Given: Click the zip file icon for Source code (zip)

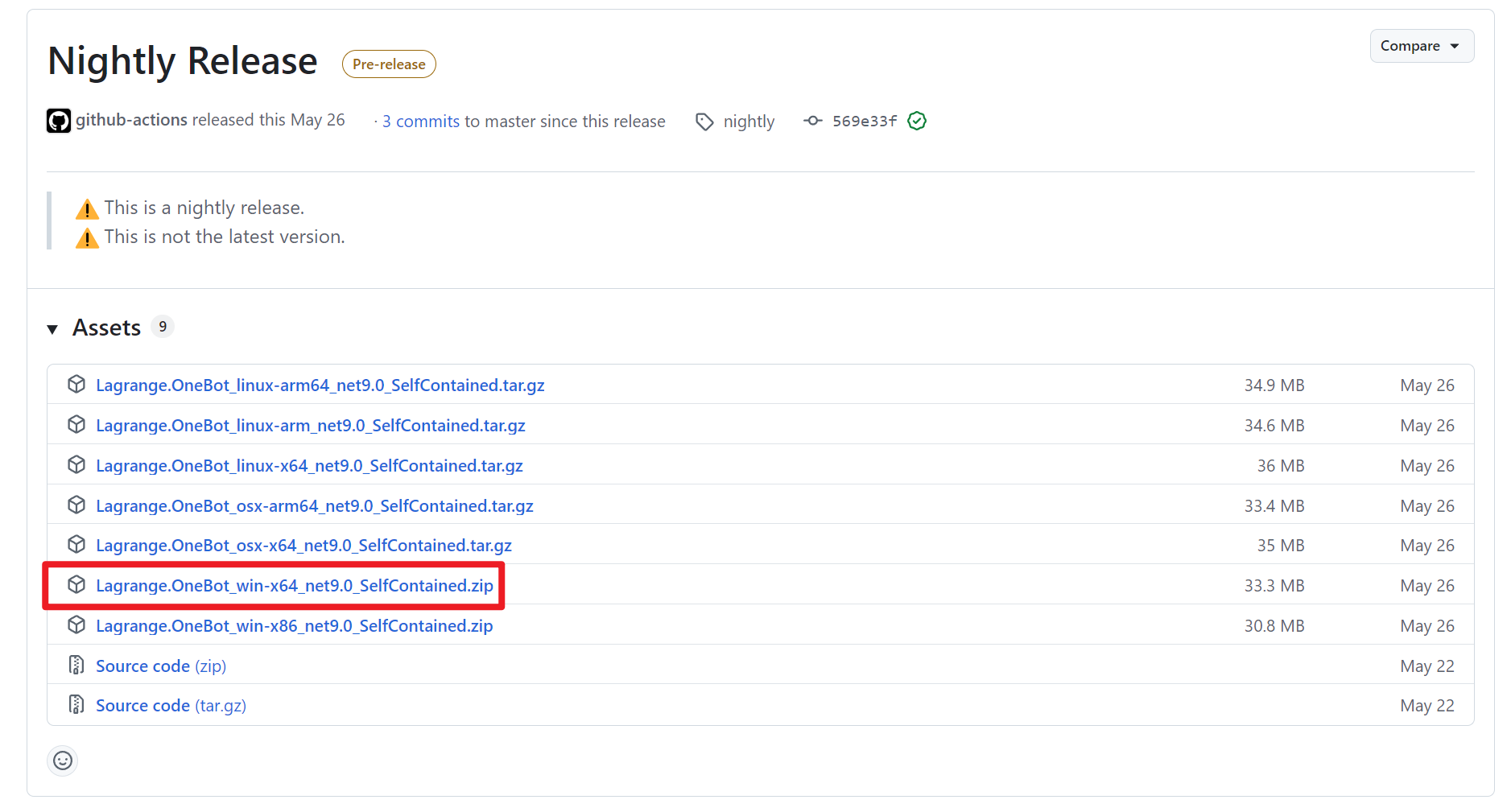Looking at the screenshot, I should click(76, 666).
